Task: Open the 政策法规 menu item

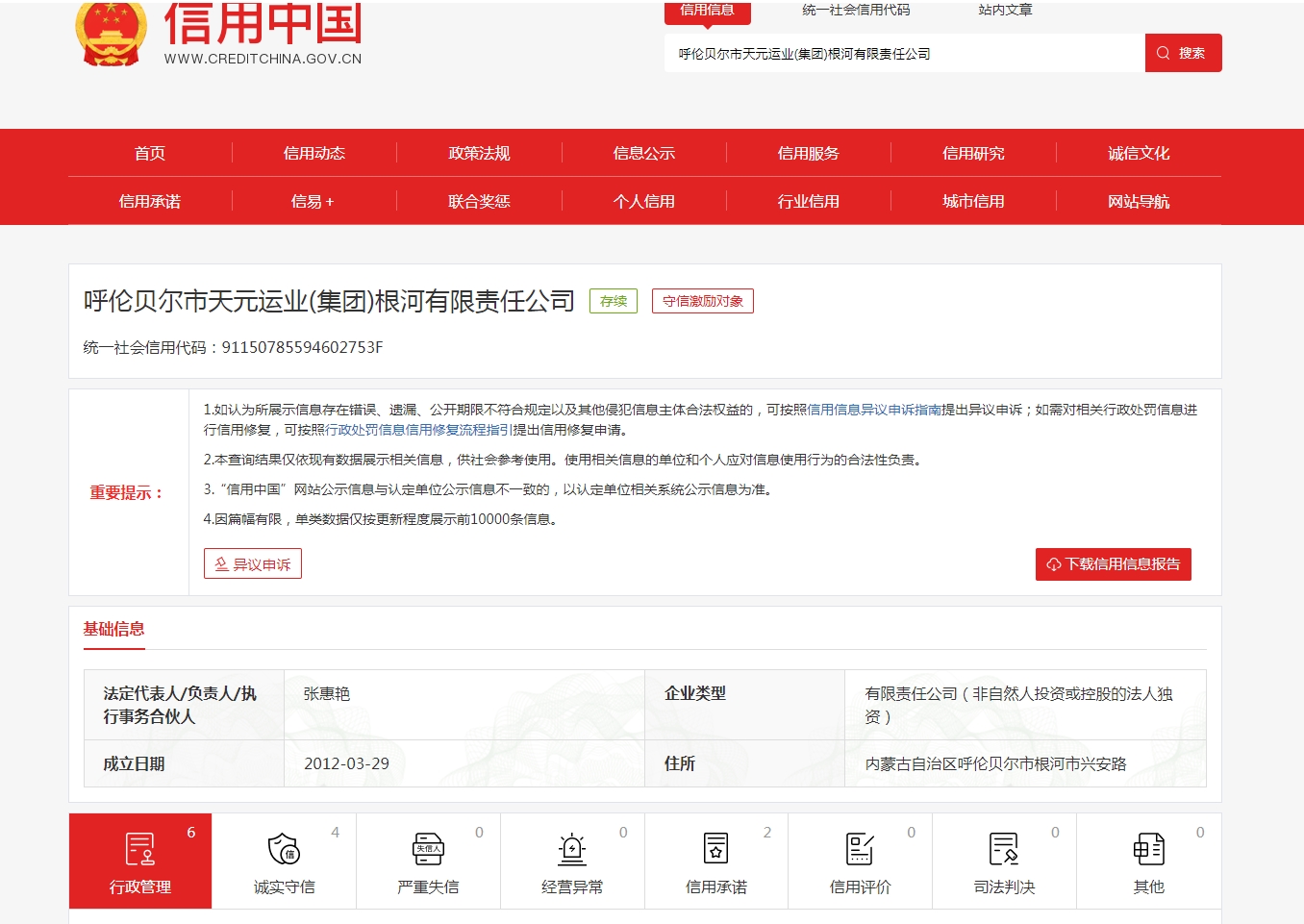Action: (479, 153)
